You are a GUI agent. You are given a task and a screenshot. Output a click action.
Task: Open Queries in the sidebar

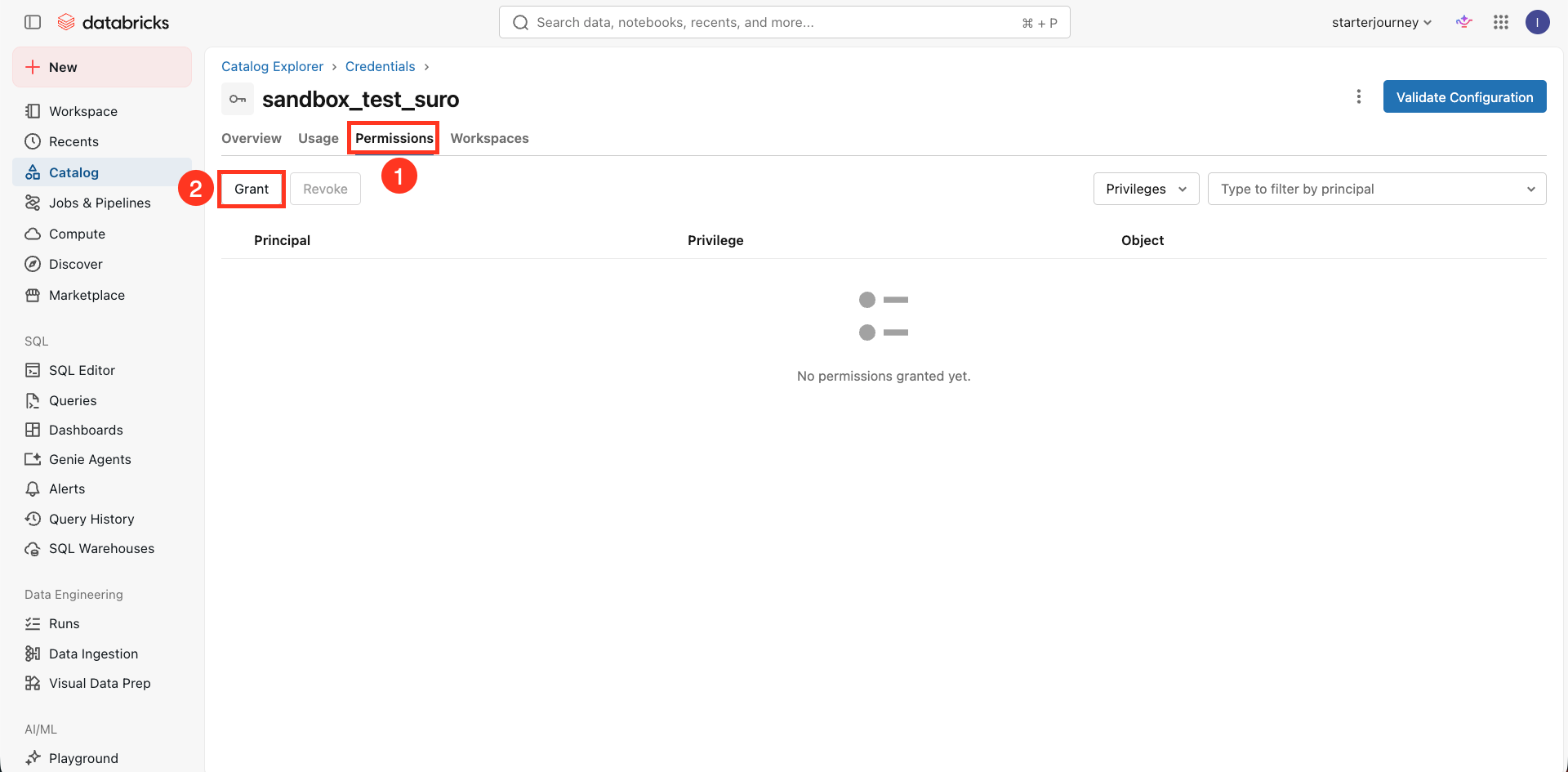click(102, 400)
